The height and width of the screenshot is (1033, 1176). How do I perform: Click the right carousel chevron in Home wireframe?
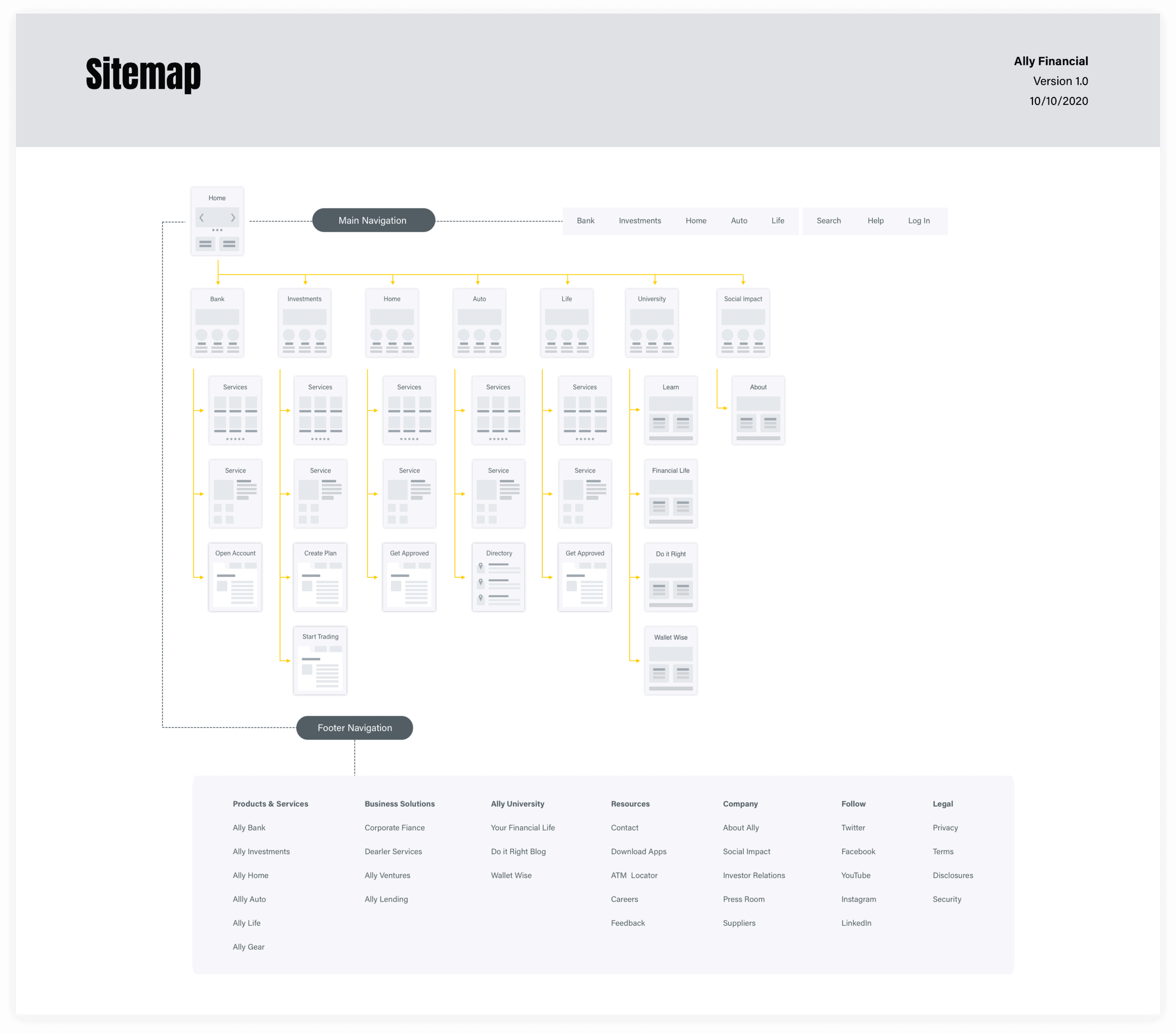coord(233,217)
